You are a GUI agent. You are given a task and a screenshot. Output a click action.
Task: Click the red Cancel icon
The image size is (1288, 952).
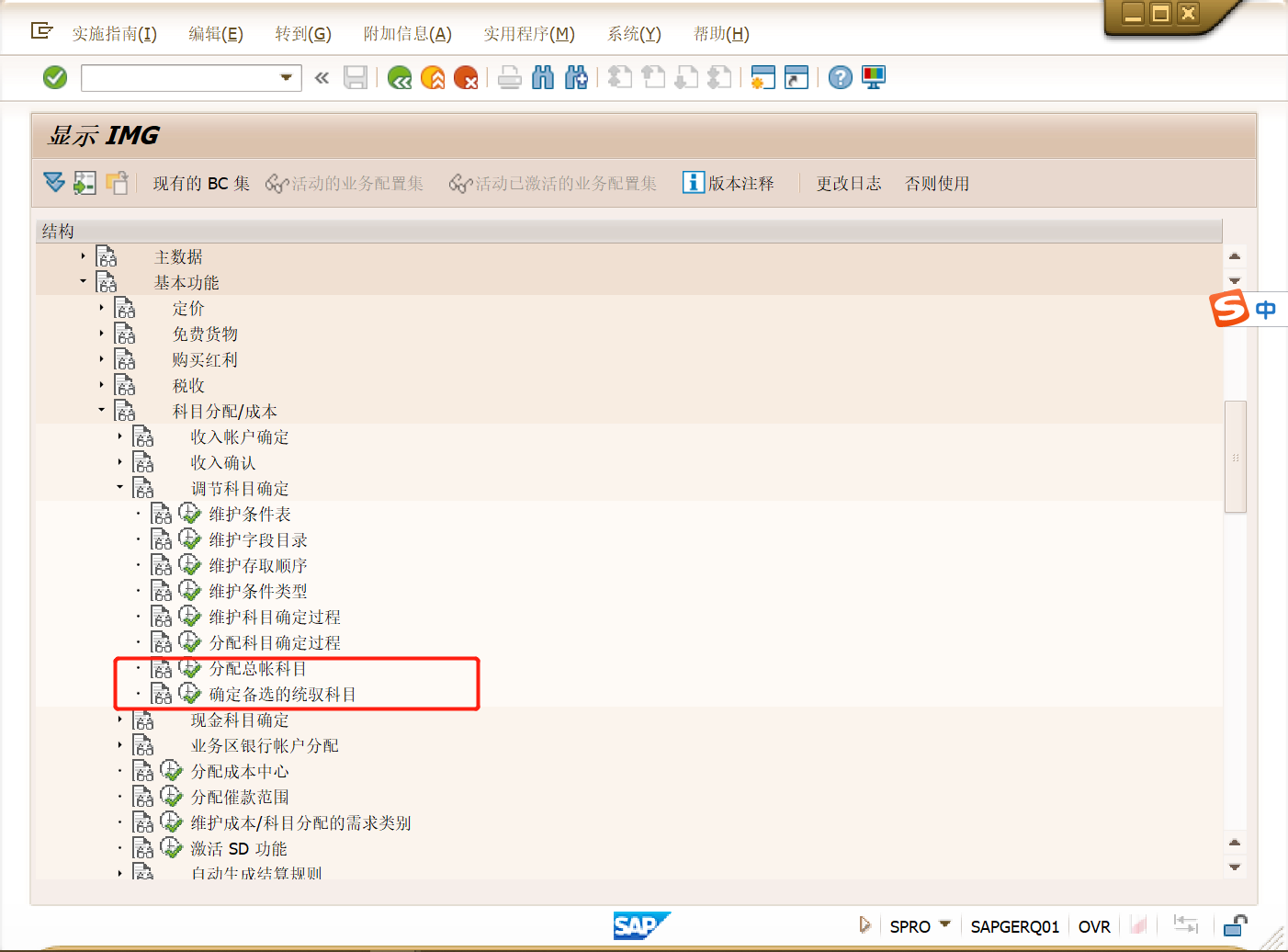(x=466, y=77)
